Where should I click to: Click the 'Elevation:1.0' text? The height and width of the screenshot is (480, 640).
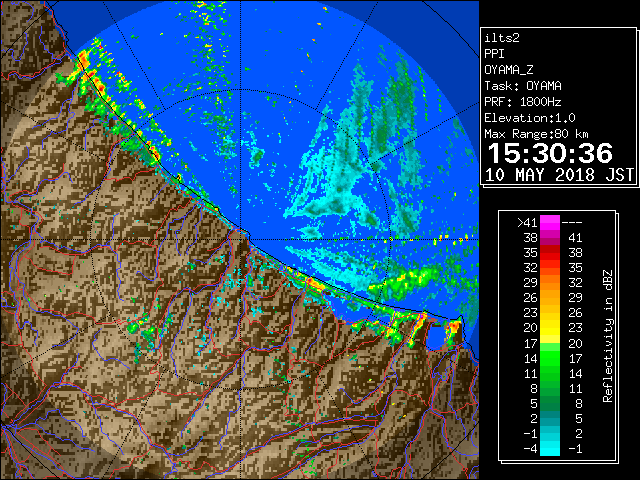tap(530, 118)
